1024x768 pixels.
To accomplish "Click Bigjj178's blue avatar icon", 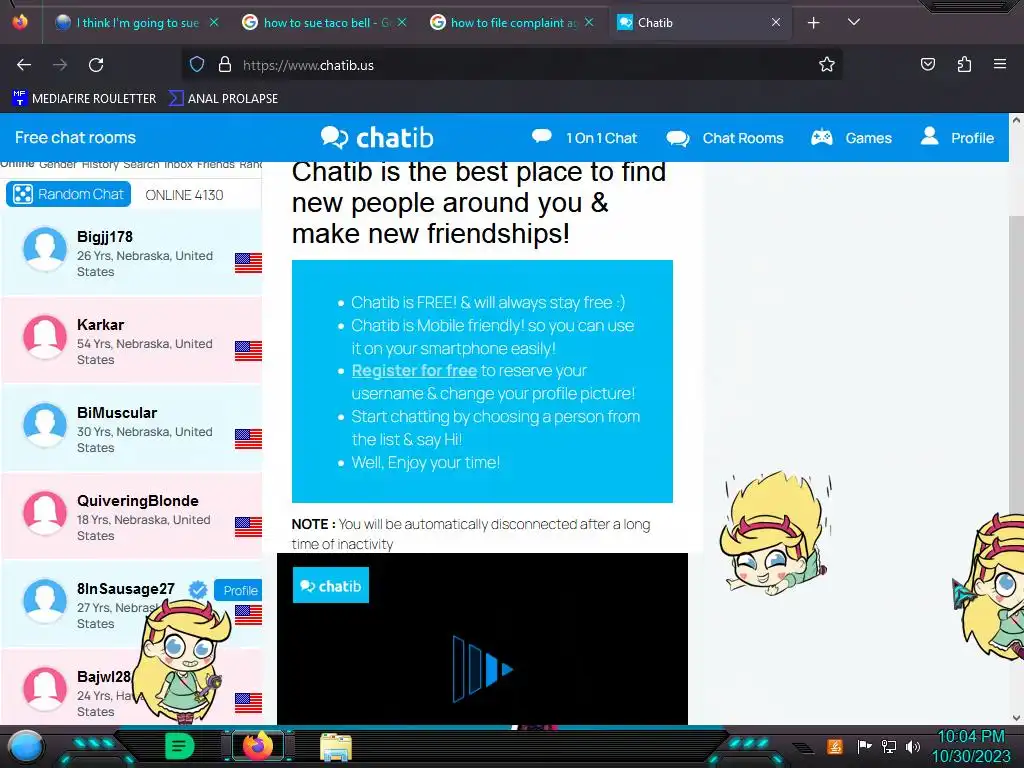I will point(44,249).
